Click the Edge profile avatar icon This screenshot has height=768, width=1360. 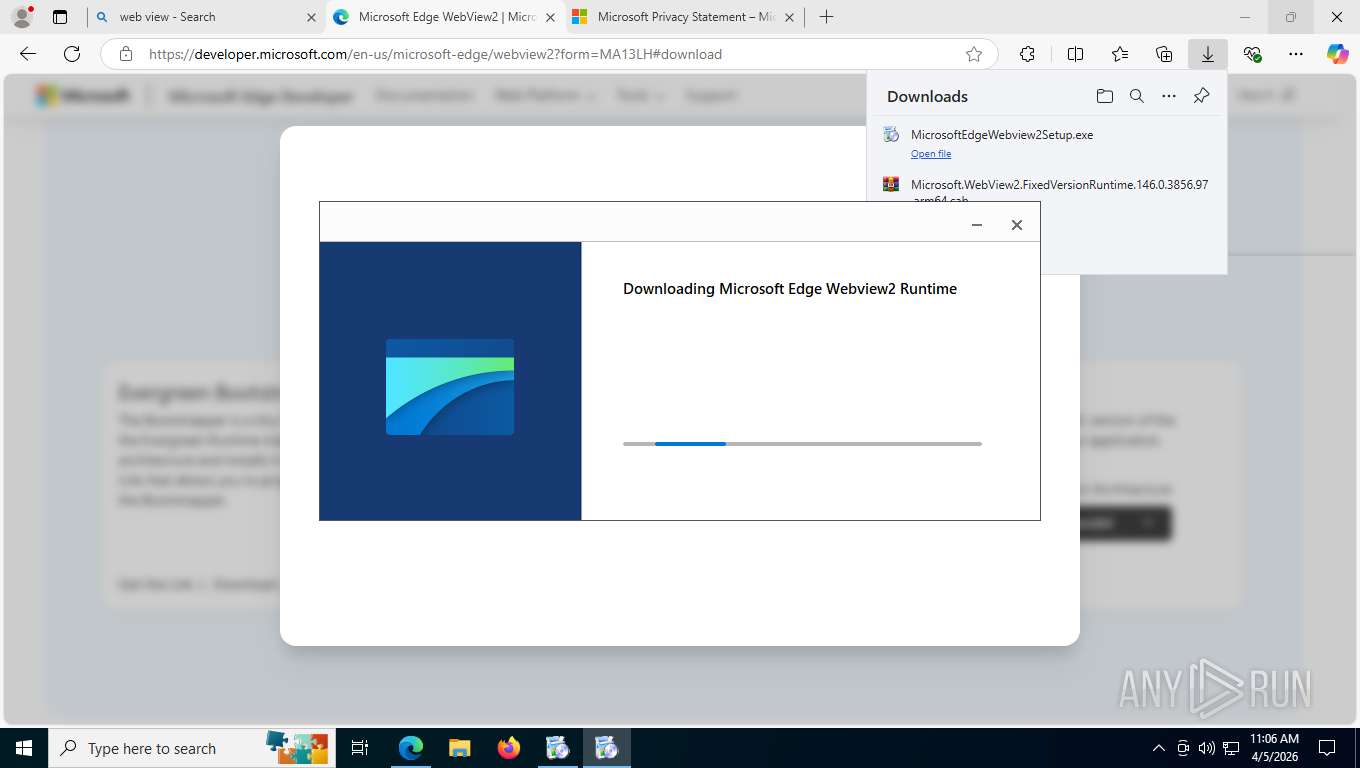pyautogui.click(x=22, y=17)
